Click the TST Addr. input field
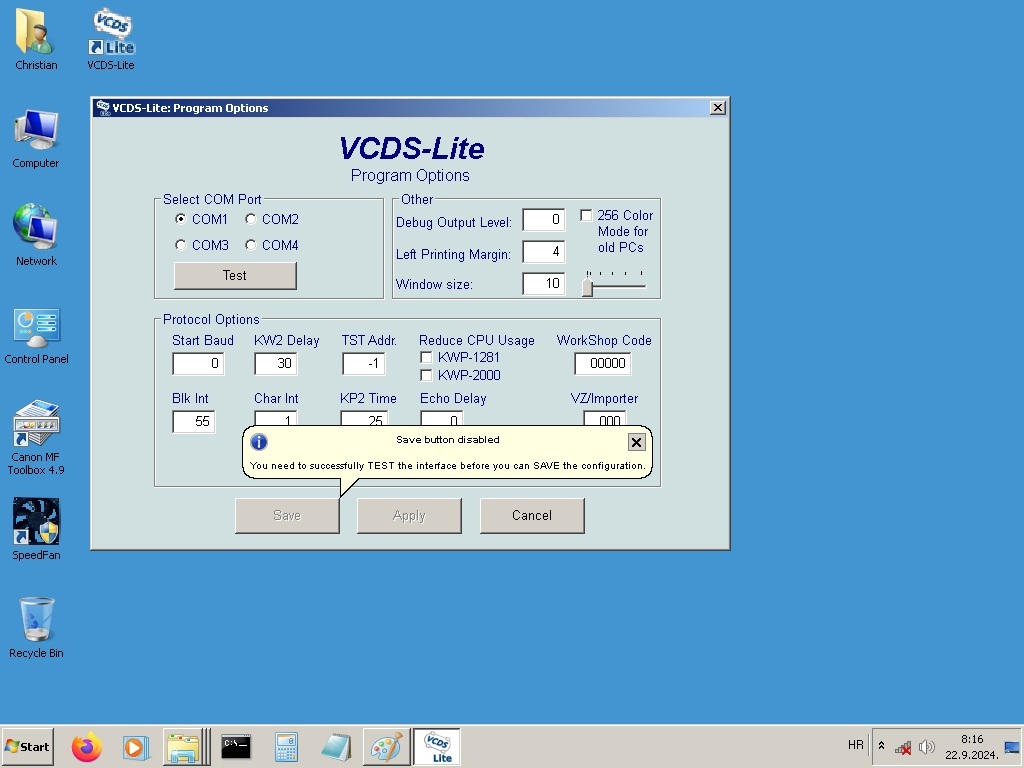 pyautogui.click(x=364, y=364)
